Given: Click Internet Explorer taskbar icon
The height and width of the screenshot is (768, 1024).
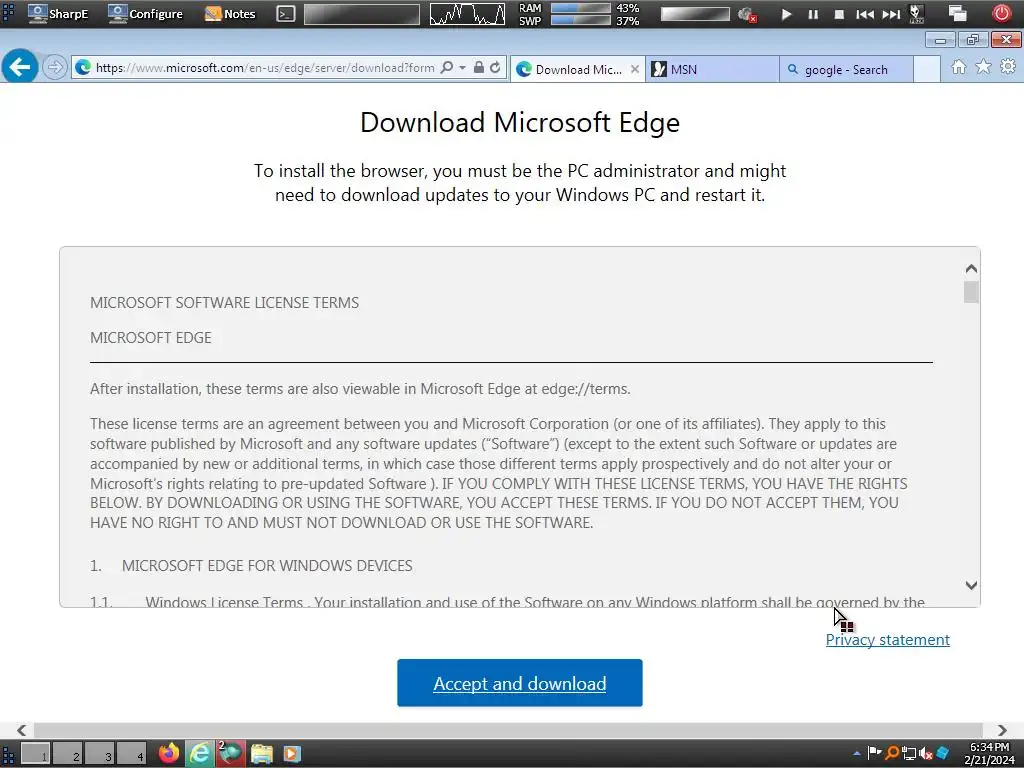Looking at the screenshot, I should (x=200, y=754).
